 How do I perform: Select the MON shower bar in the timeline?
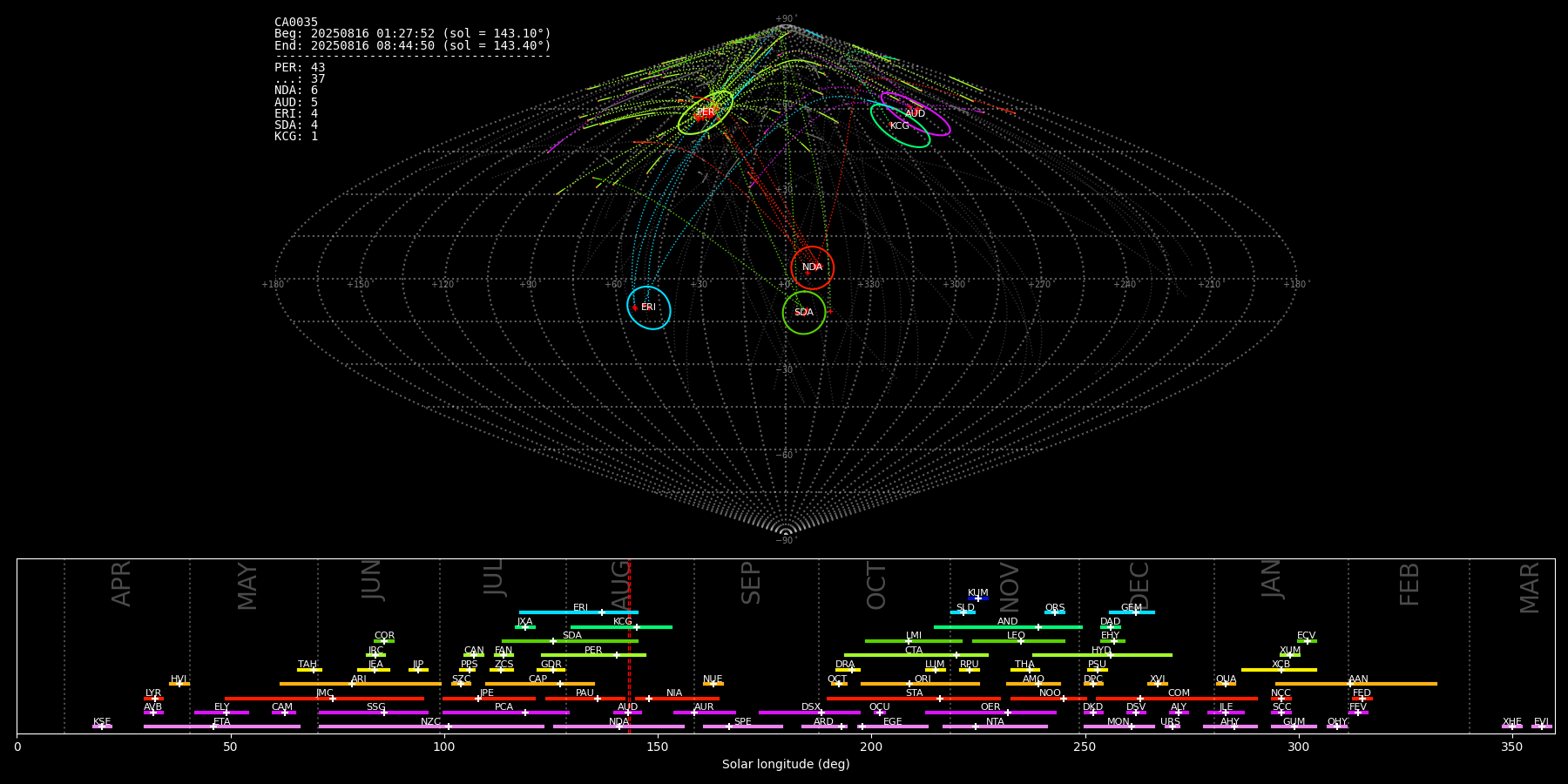pyautogui.click(x=1119, y=727)
